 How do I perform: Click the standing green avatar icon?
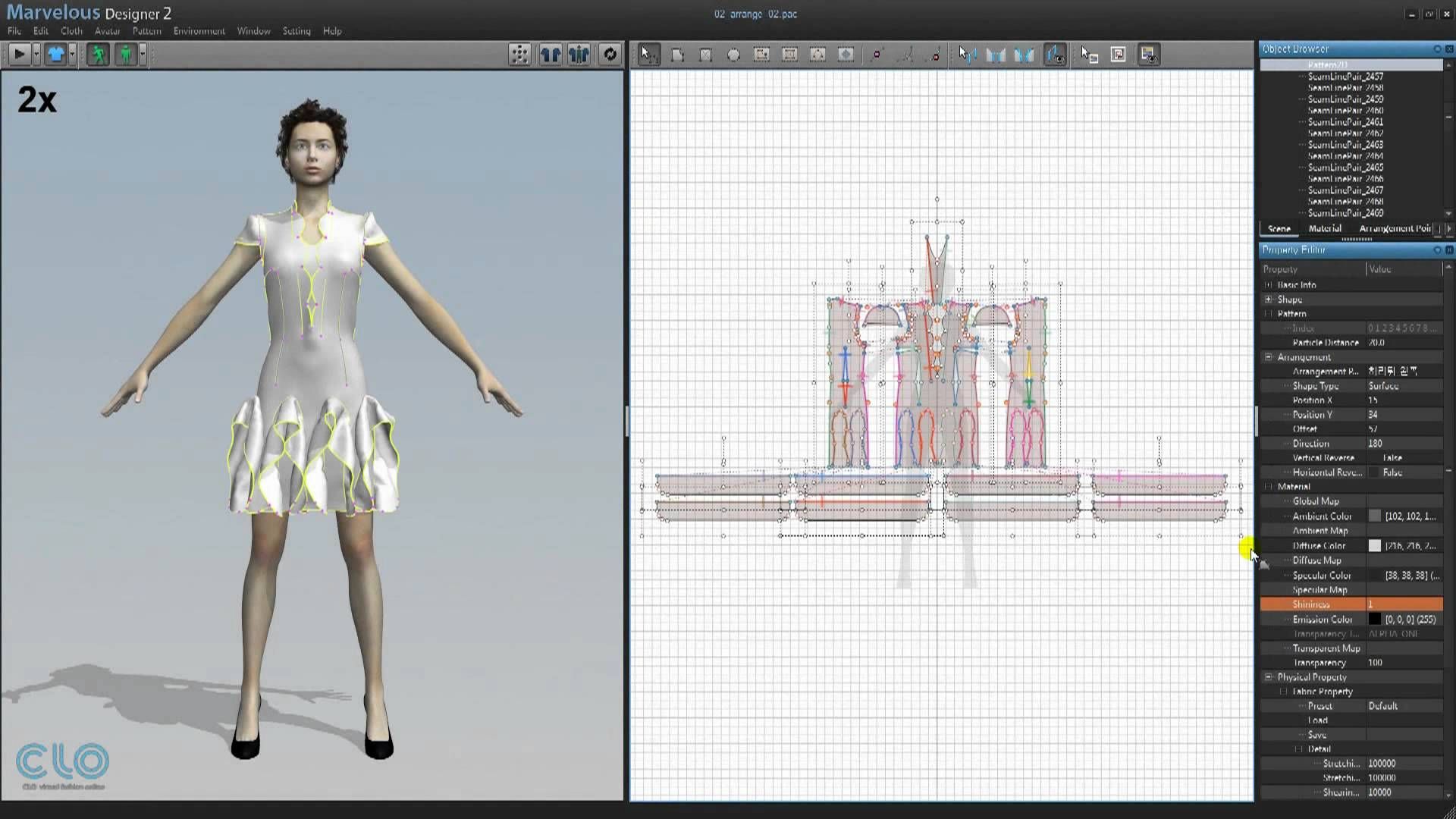tap(126, 54)
